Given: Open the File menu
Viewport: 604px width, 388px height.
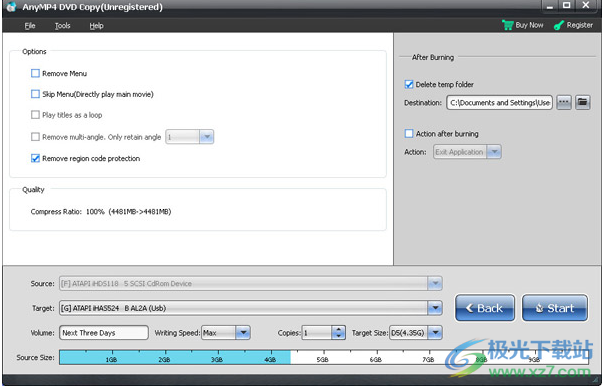Looking at the screenshot, I should point(30,26).
